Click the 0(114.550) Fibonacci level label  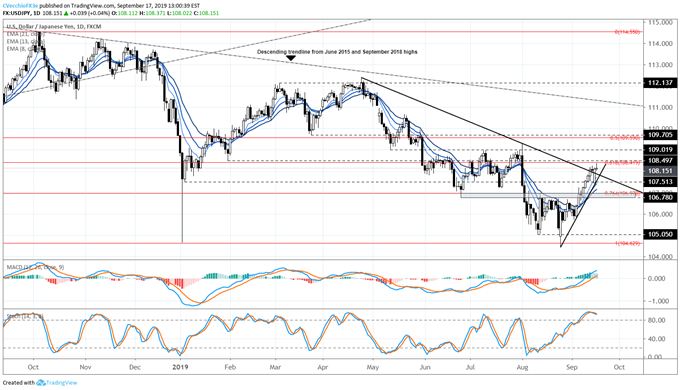coord(627,32)
